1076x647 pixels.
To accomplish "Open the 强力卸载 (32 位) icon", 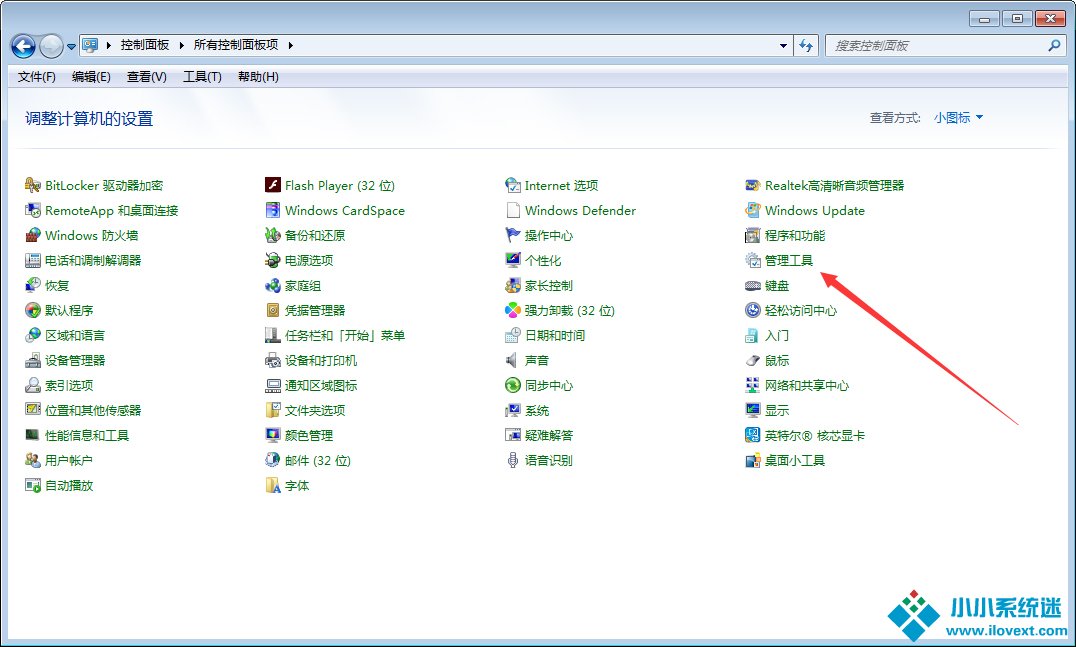I will 513,310.
